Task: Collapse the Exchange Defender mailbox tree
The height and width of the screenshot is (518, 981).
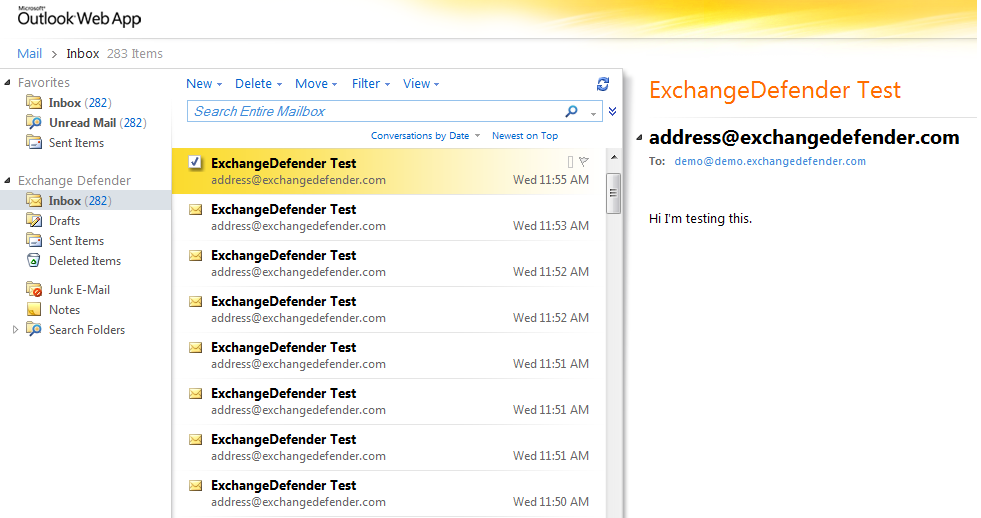Action: (x=8, y=180)
